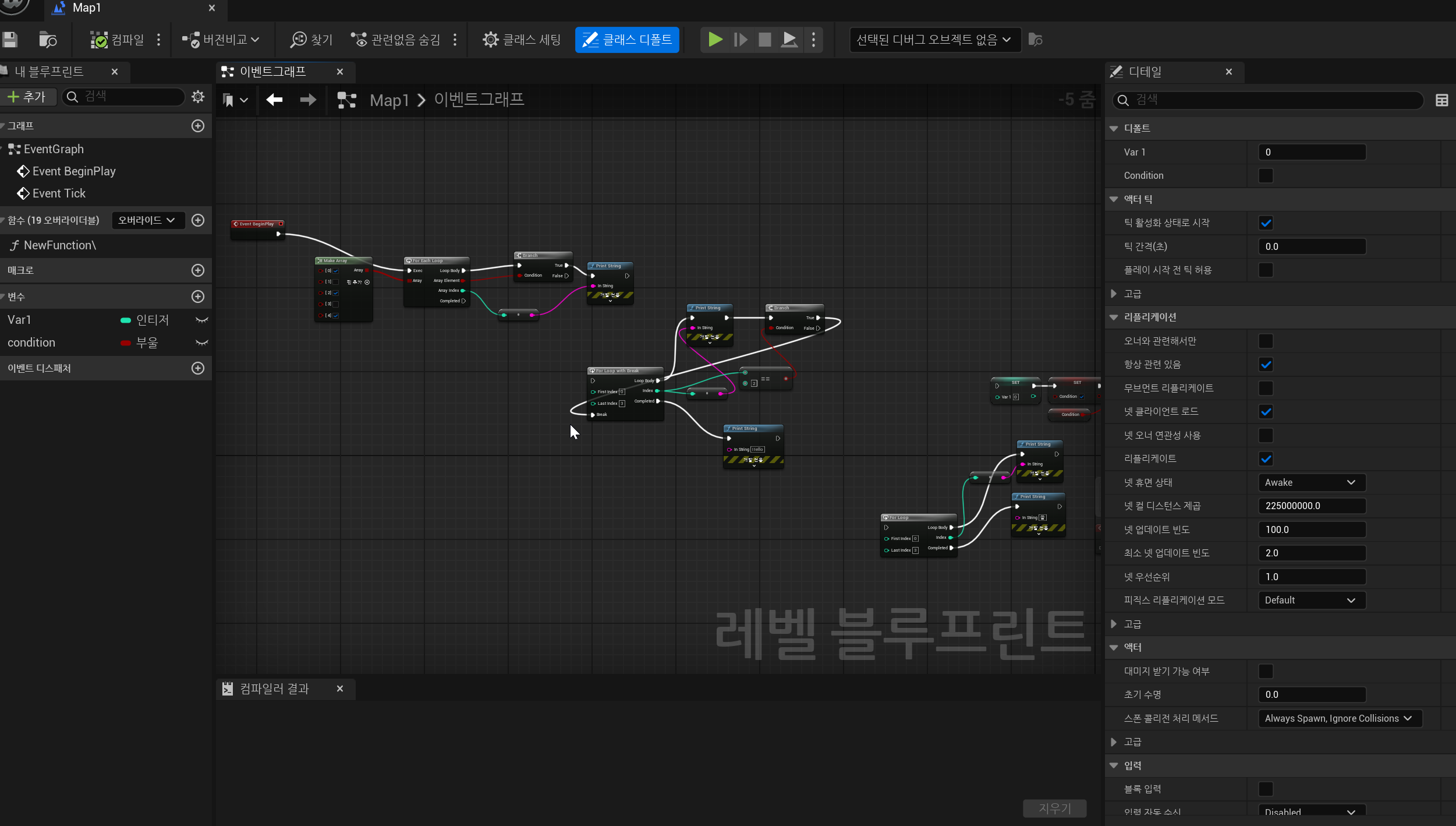This screenshot has width=1456, height=826.
Task: Enable the Condition checkbox in Defaults
Action: click(1266, 175)
